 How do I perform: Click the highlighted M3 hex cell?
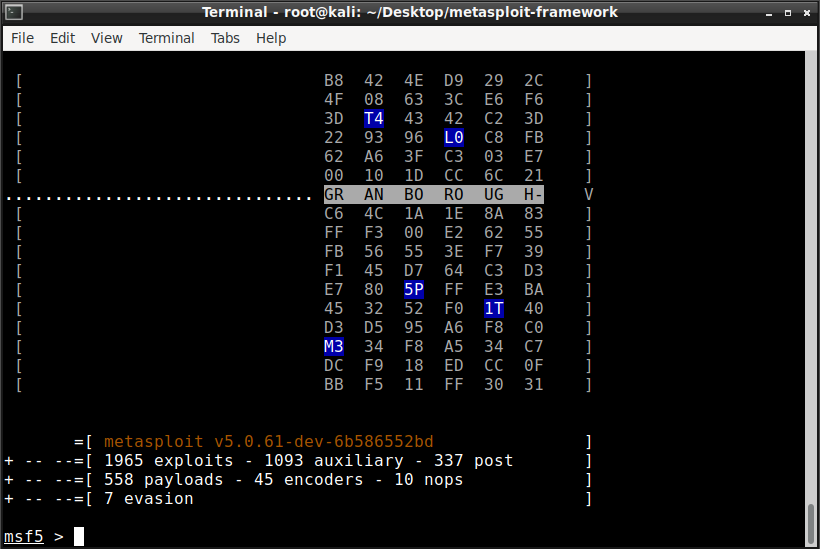pyautogui.click(x=334, y=347)
